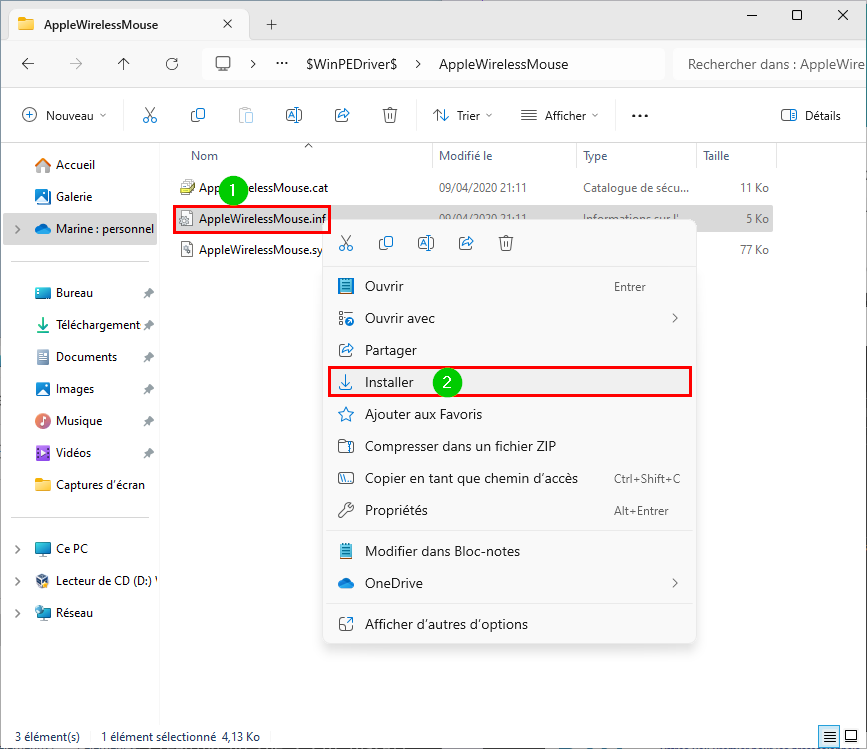
Task: Expand the Marine : personnel tree node
Action: coord(18,229)
